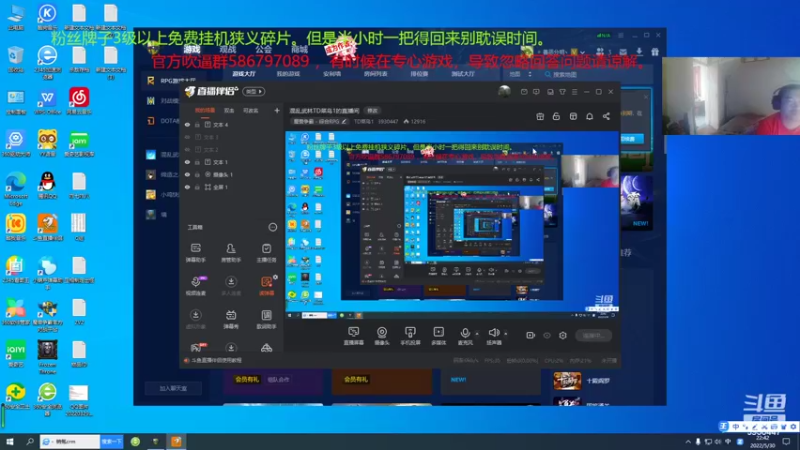Toggle the lock on 摄像头 1 source
Image resolution: width=800 pixels, height=450 pixels.
tap(197, 174)
